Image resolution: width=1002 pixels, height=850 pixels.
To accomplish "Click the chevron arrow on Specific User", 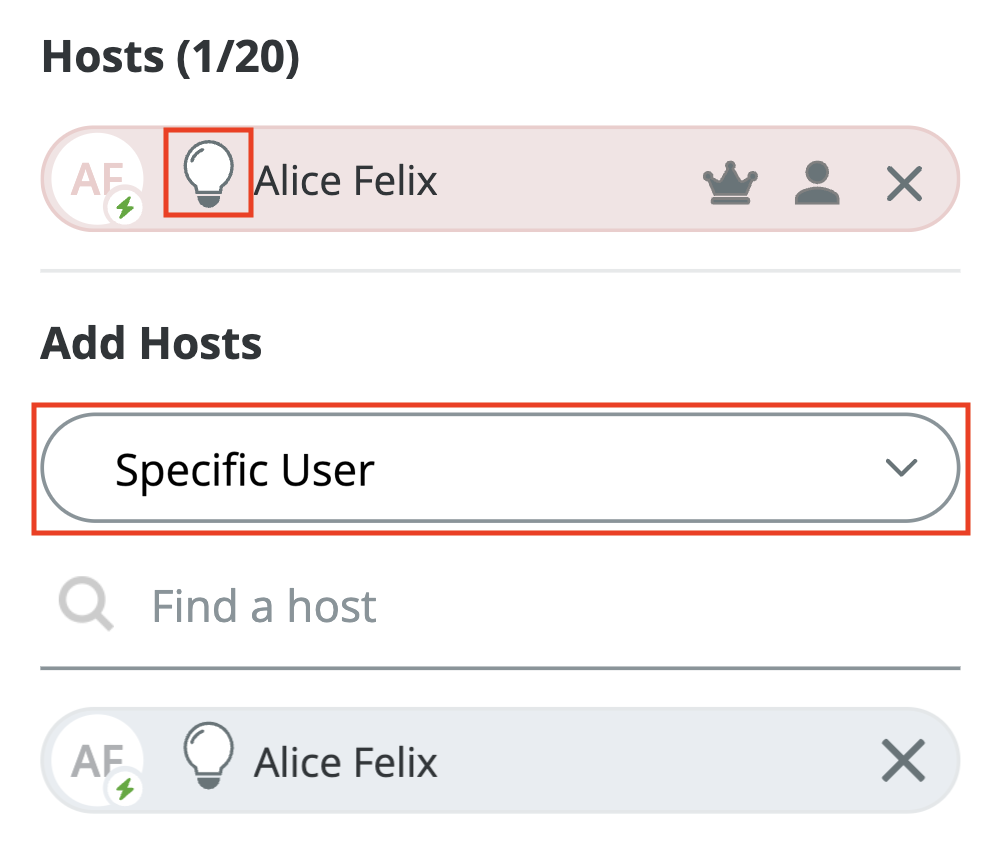I will pyautogui.click(x=901, y=468).
